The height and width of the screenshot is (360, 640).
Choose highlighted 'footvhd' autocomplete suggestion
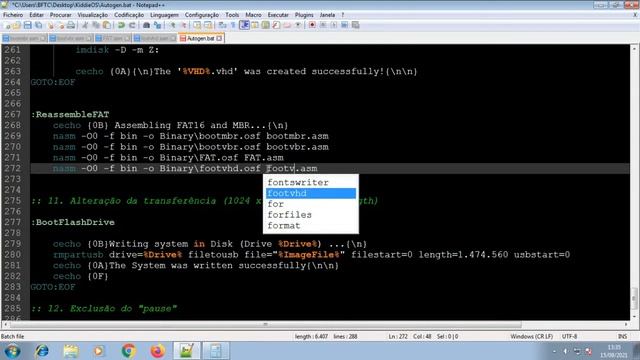[311, 193]
